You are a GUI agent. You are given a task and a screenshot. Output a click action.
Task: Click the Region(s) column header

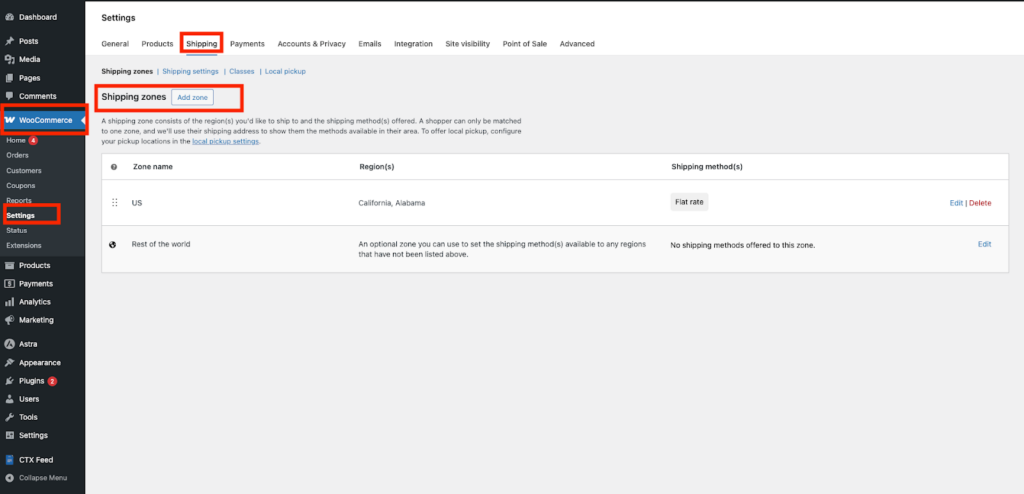[377, 167]
